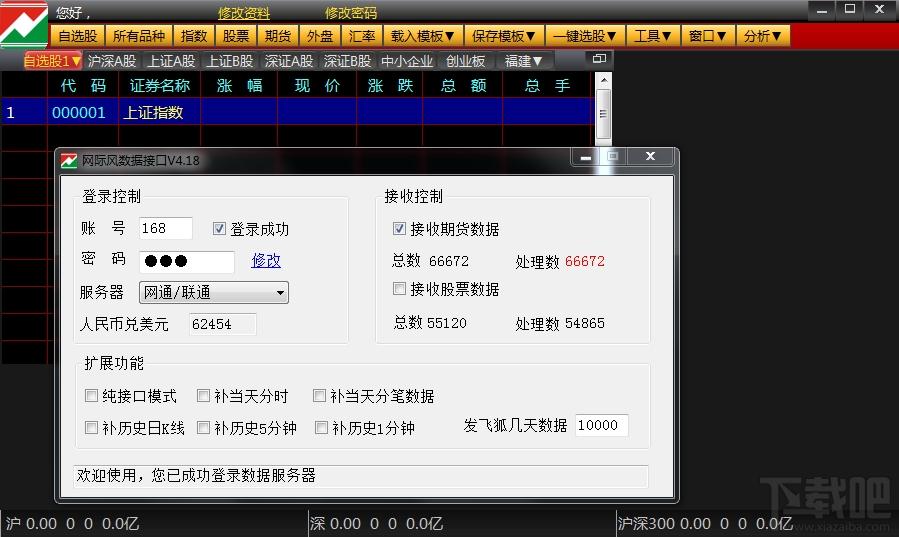899x537 pixels.
Task: Close the 网际风数据接口 dialog
Action: pyautogui.click(x=650, y=156)
